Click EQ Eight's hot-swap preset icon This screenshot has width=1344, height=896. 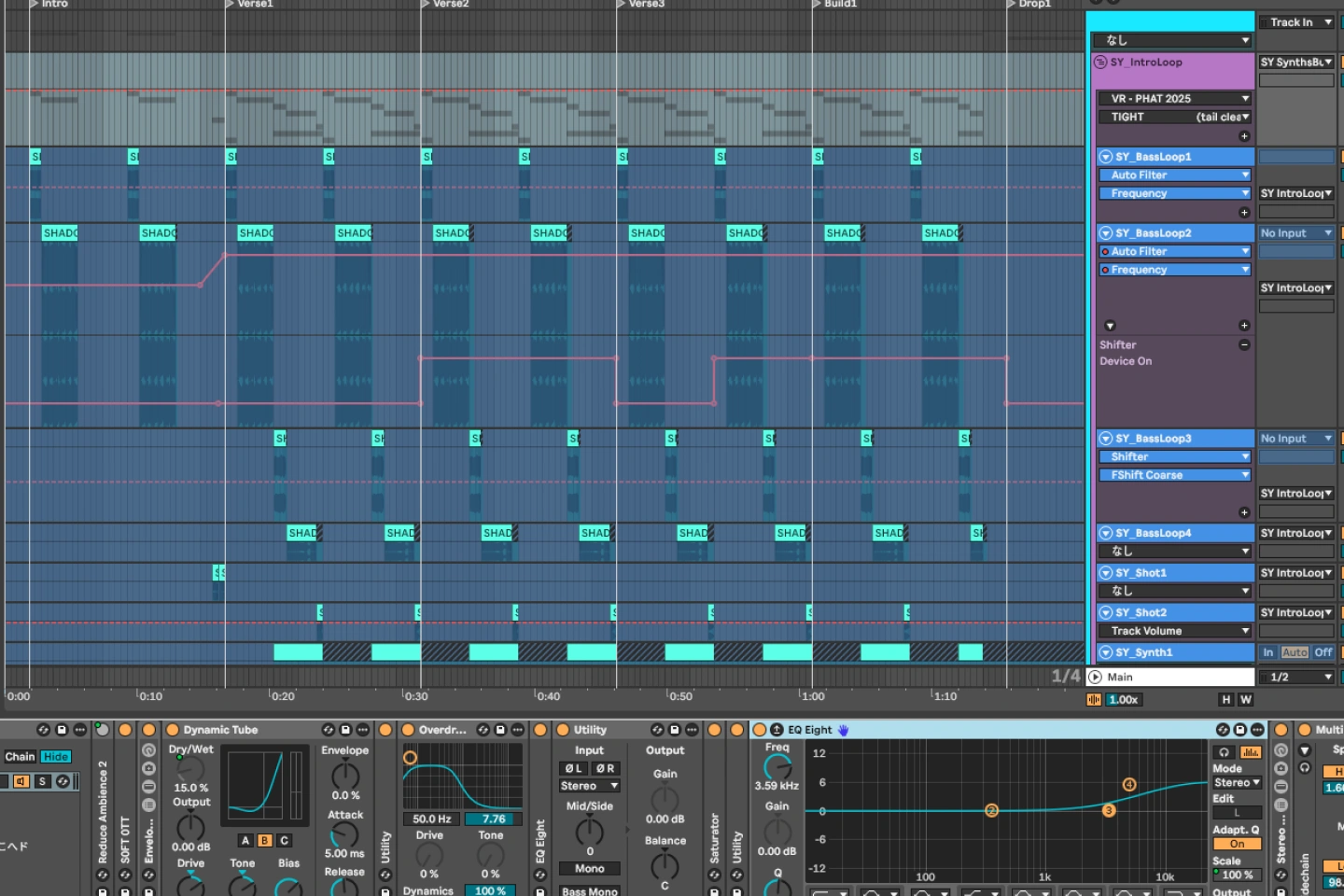tap(1223, 730)
